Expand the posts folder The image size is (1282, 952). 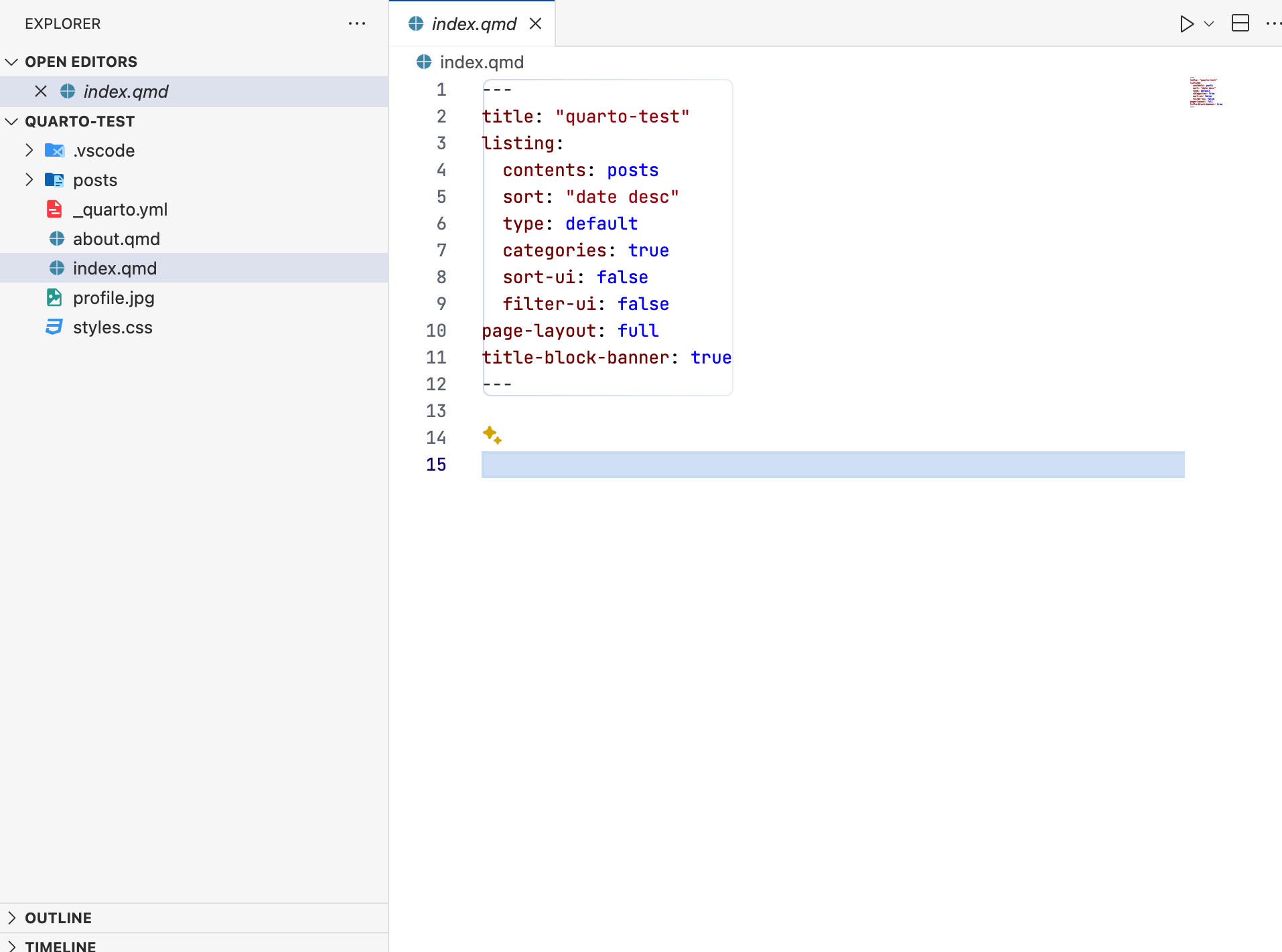29,180
